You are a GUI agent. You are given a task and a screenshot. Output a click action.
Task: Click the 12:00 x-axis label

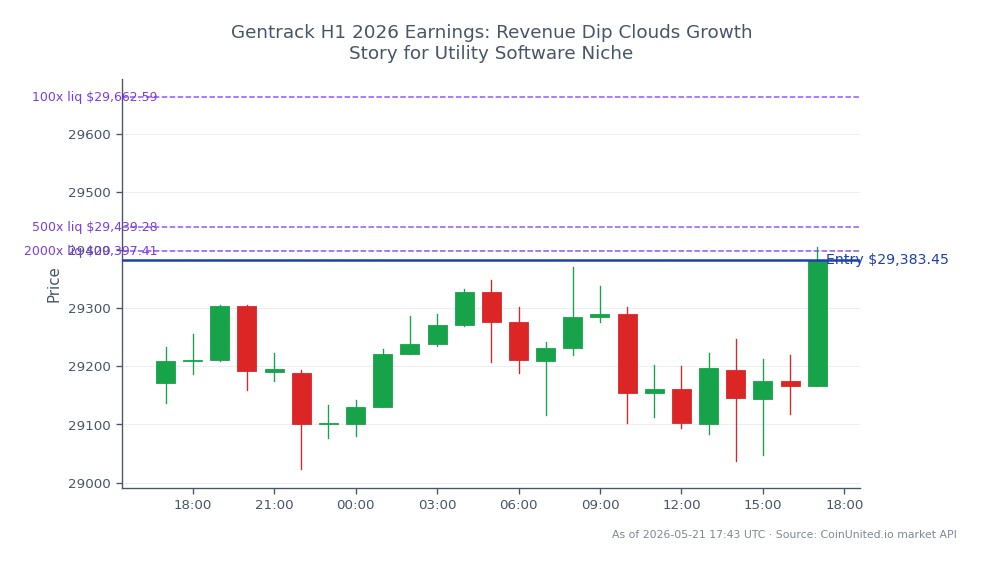pos(681,505)
